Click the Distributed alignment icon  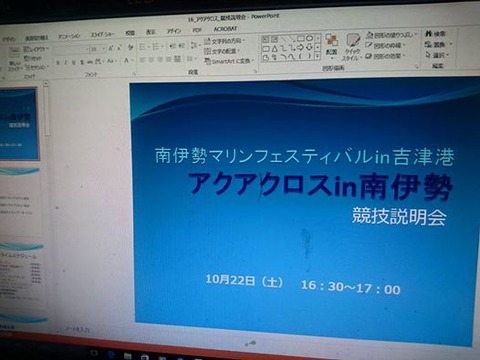[x=177, y=59]
